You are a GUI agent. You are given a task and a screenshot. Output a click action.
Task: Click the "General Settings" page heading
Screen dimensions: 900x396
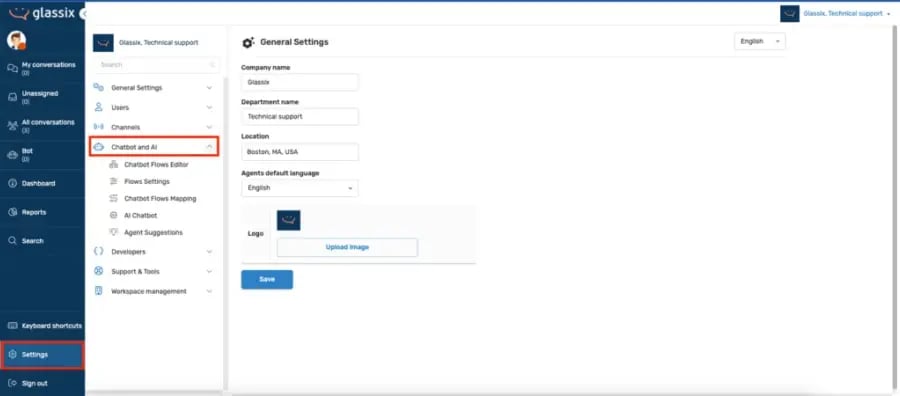294,42
